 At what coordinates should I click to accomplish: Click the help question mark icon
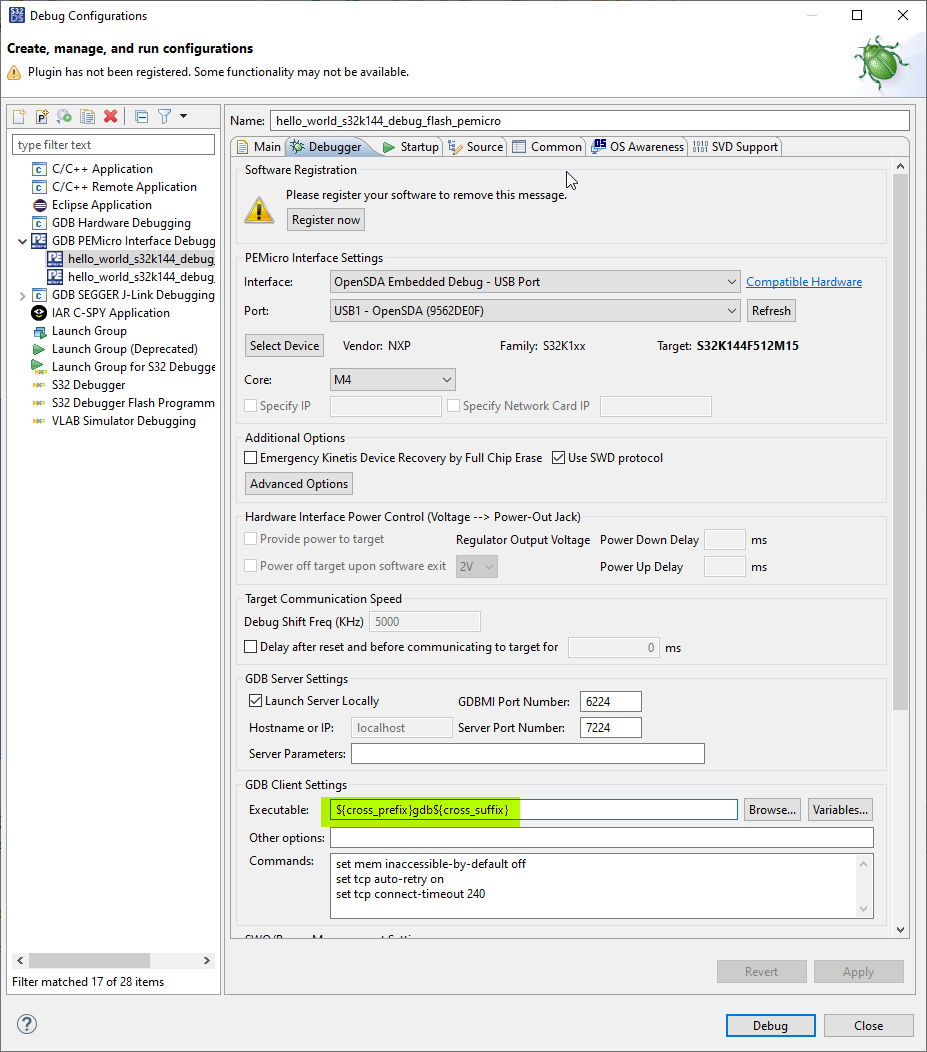pos(26,1024)
